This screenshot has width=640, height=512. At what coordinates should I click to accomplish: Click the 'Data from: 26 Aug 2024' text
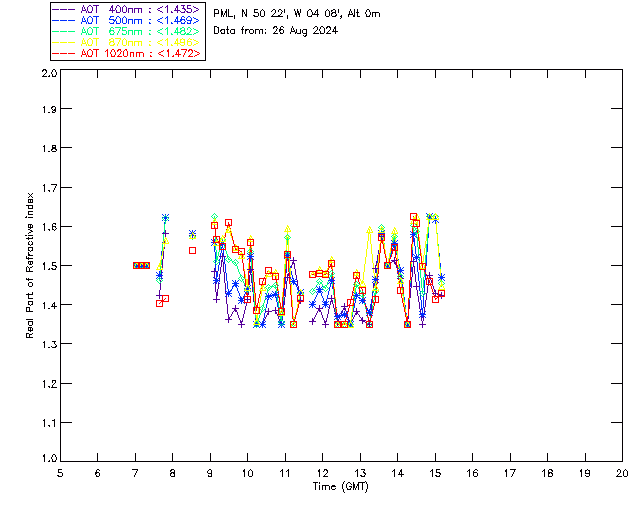pyautogui.click(x=276, y=31)
